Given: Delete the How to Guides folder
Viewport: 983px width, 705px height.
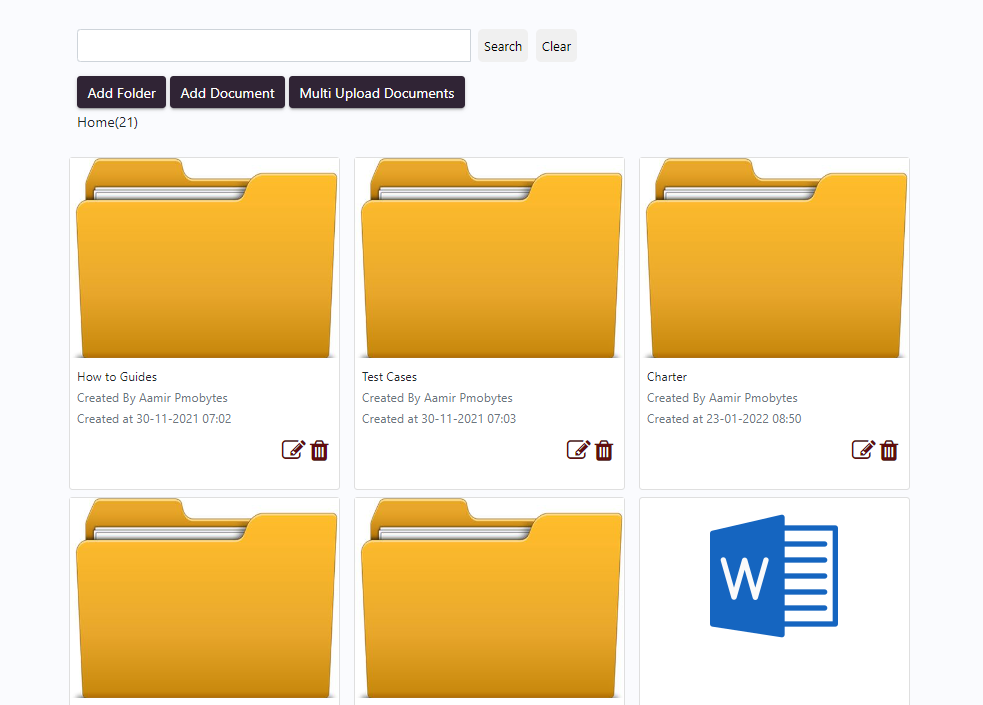Looking at the screenshot, I should pyautogui.click(x=319, y=451).
